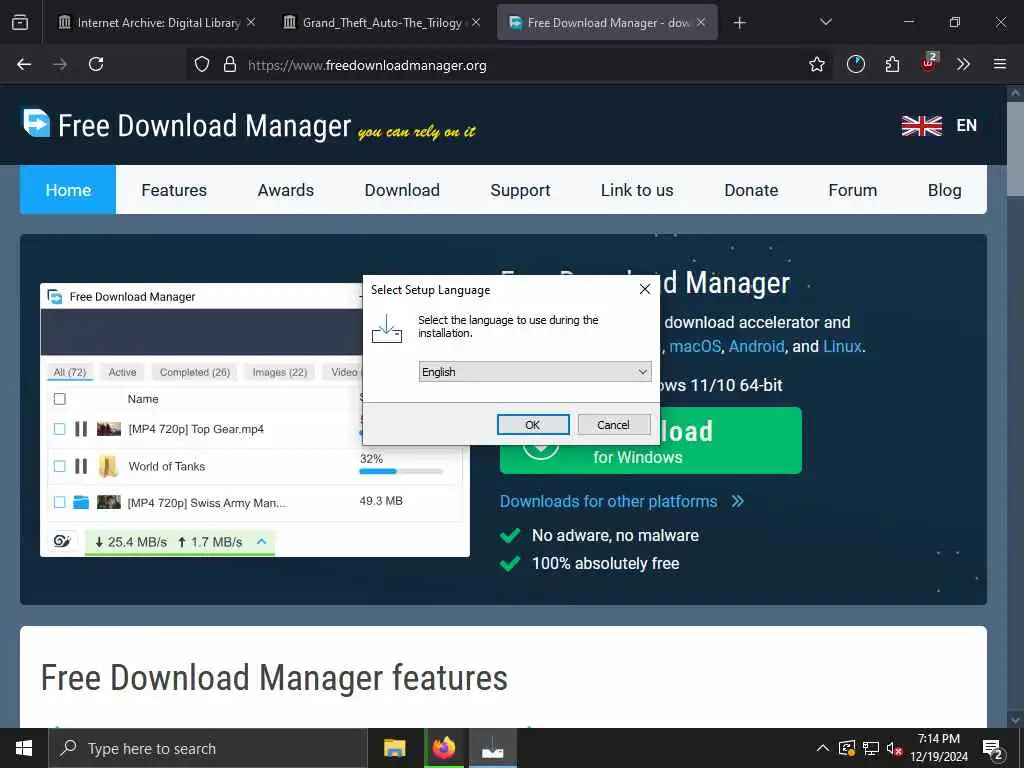
Task: Switch to Firefox in the taskbar
Action: click(443, 748)
